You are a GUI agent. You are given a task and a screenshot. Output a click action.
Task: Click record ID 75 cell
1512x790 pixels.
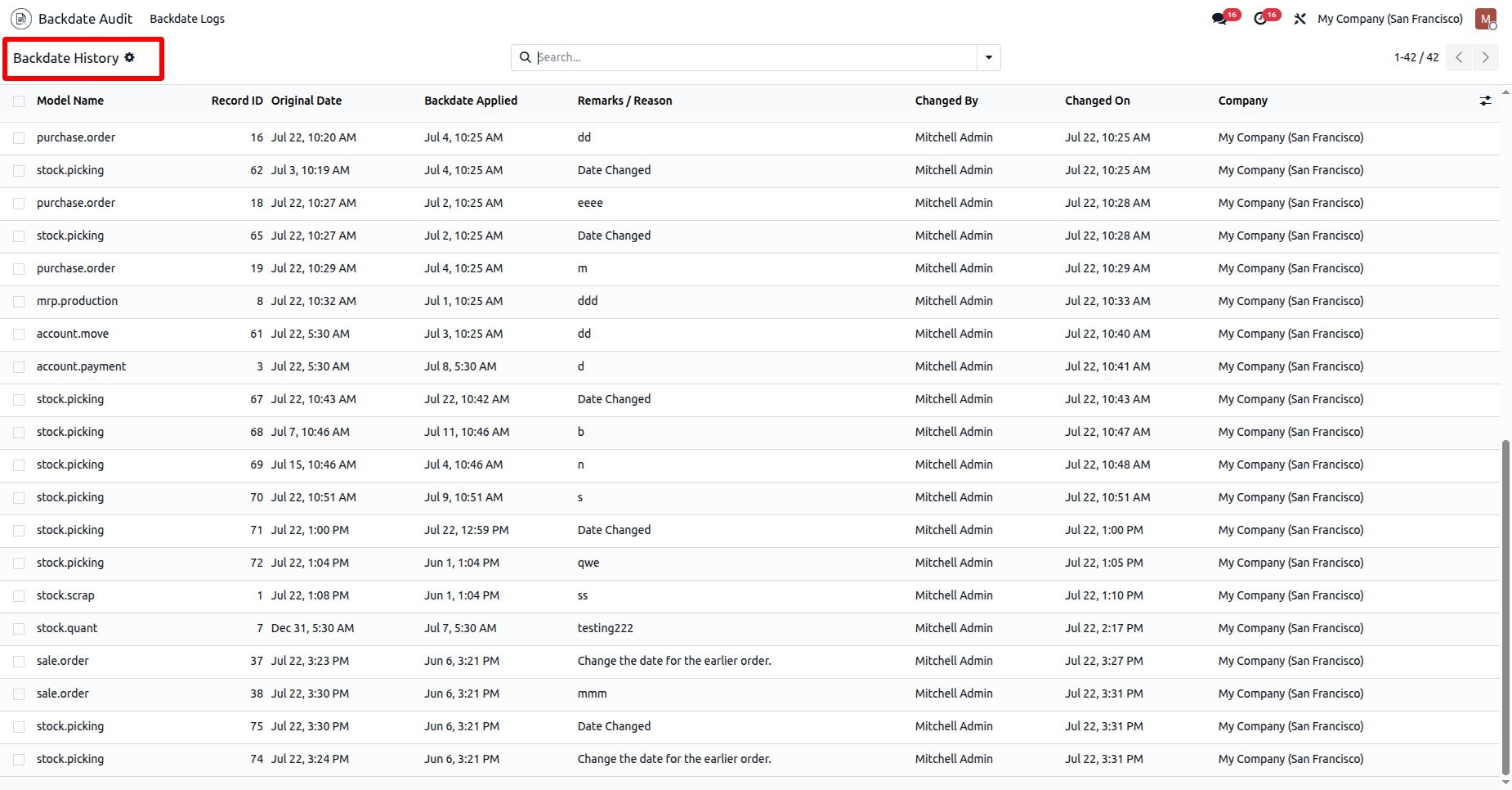[x=257, y=726]
